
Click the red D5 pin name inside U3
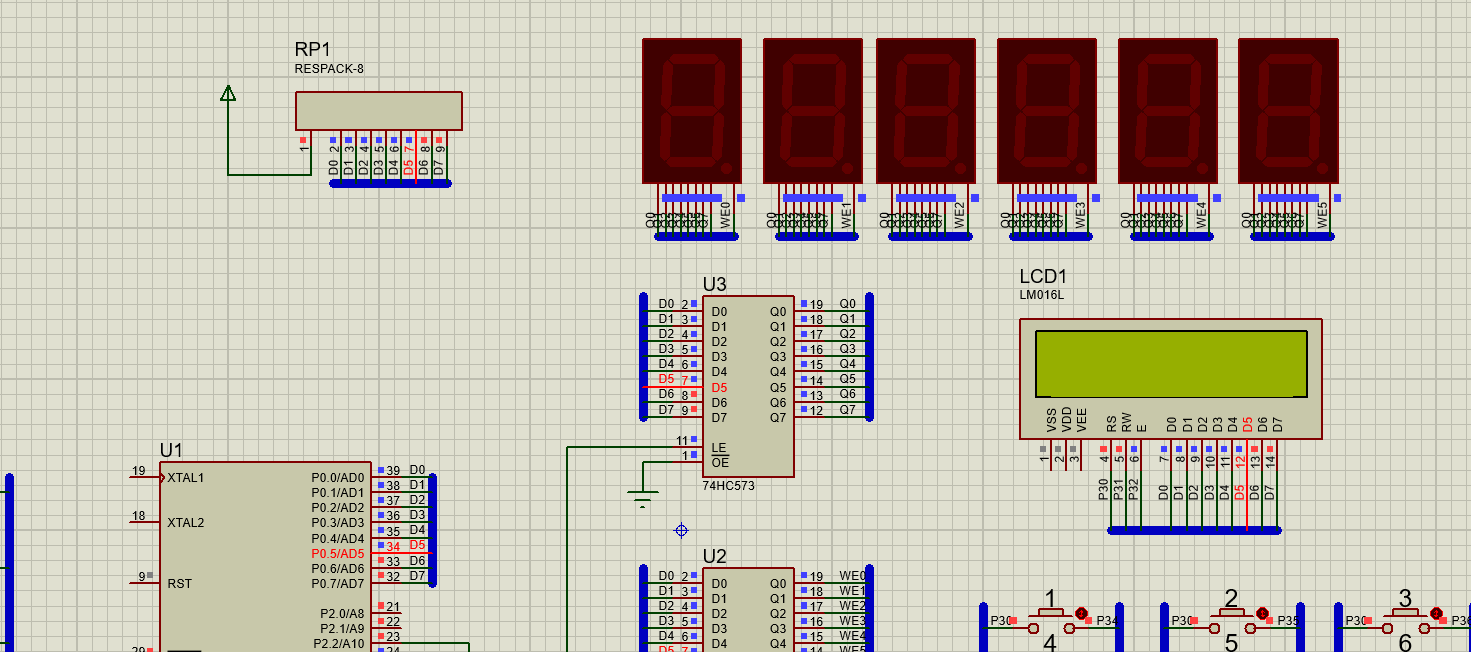tap(719, 387)
